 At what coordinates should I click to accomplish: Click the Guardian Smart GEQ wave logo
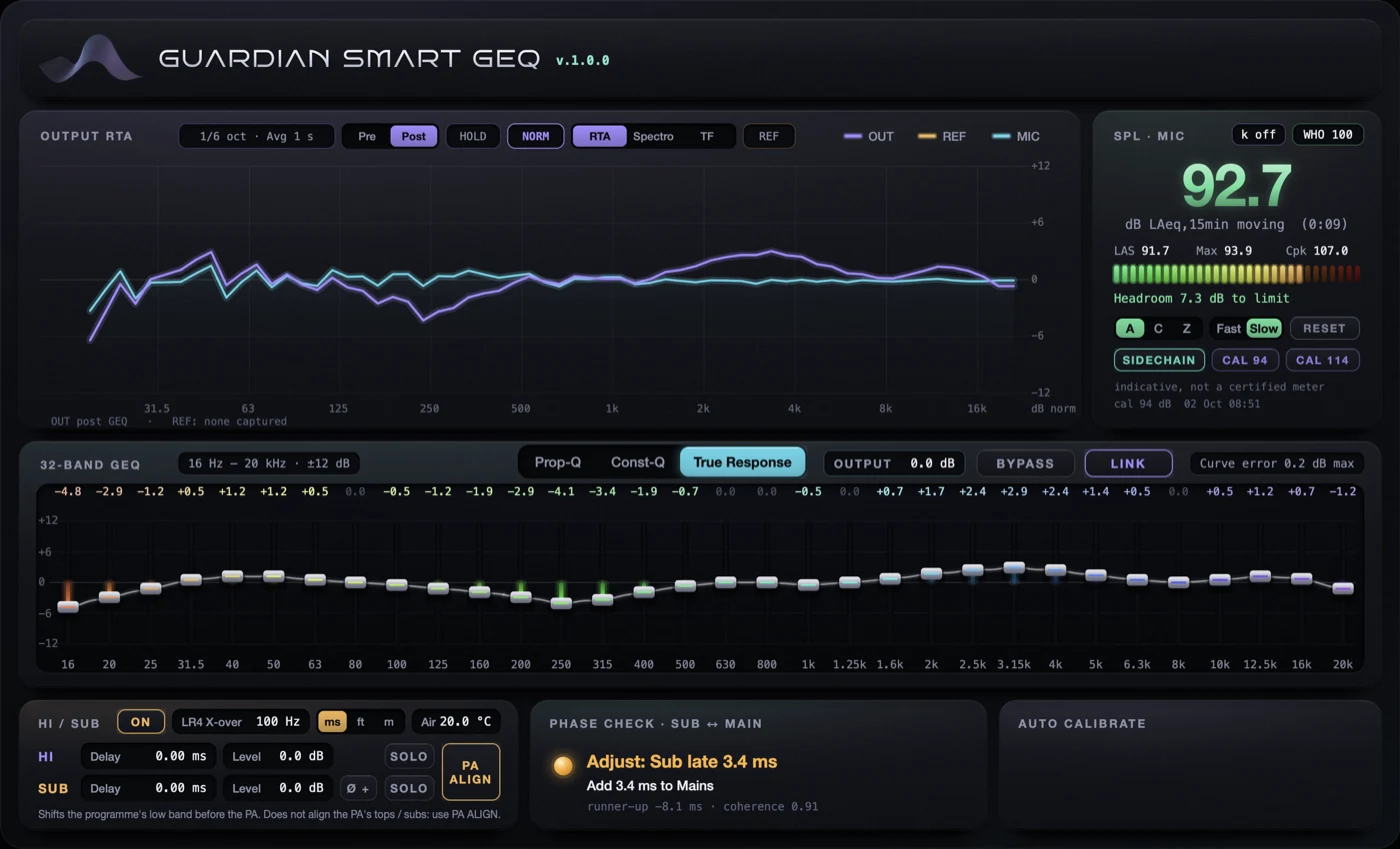pos(91,58)
